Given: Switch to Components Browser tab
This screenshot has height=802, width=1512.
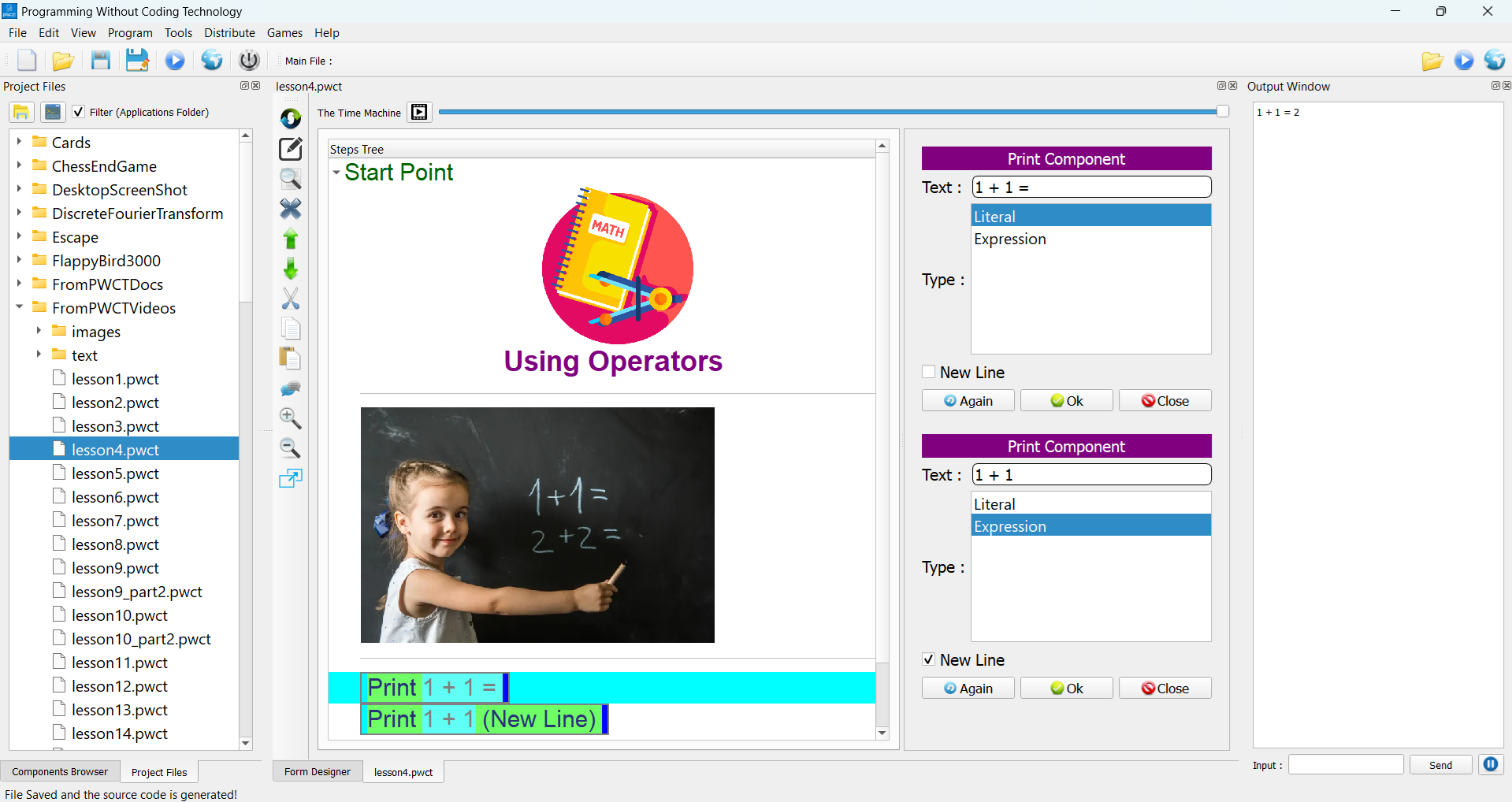Looking at the screenshot, I should (x=60, y=772).
